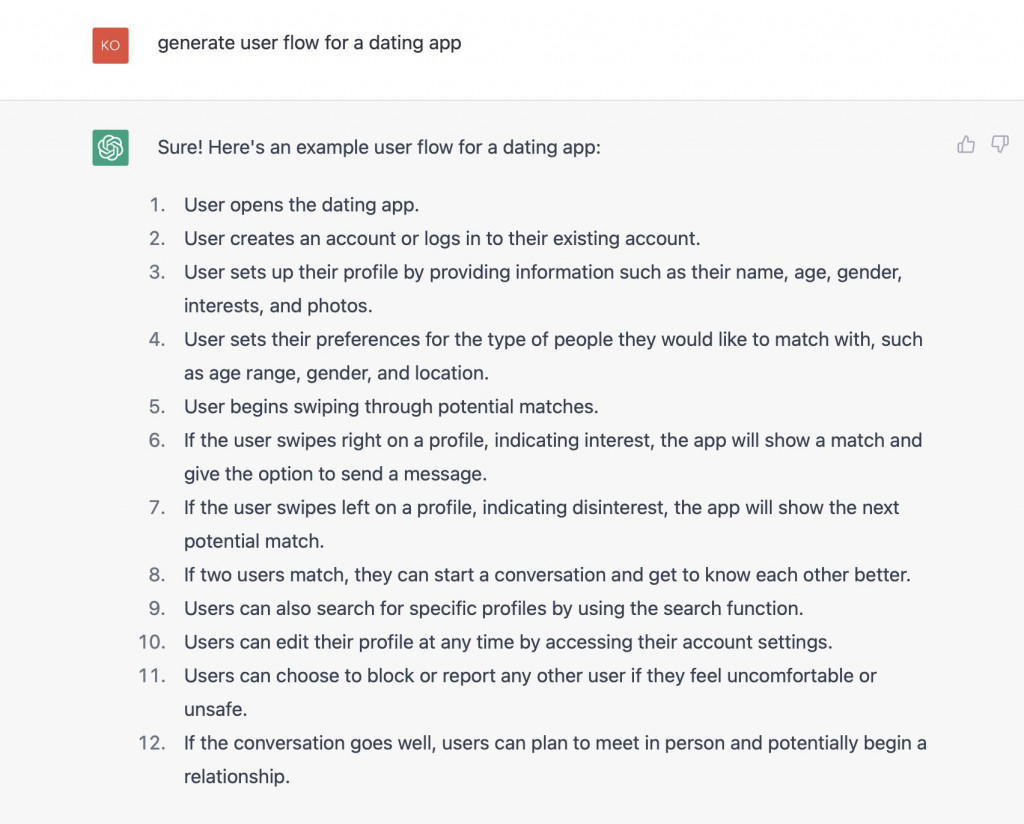Click the KO user avatar

point(110,45)
